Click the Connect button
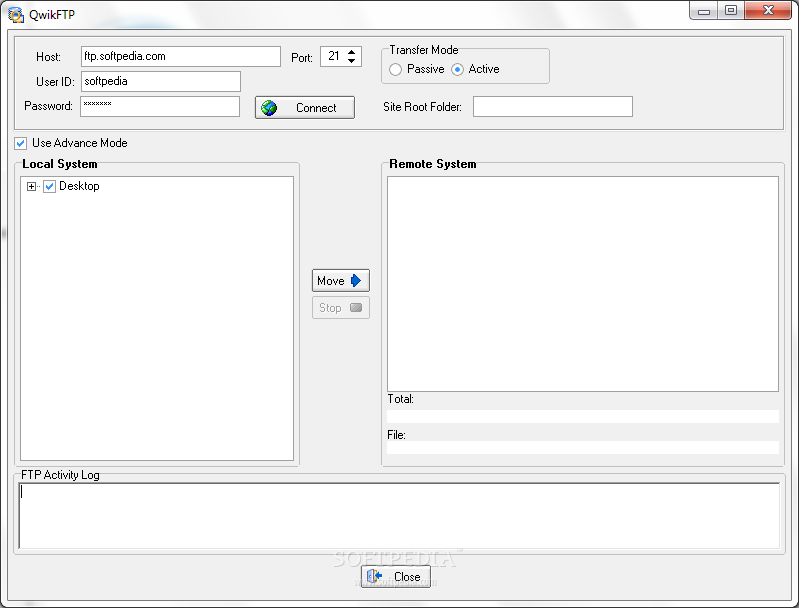The width and height of the screenshot is (799, 608). tap(305, 108)
